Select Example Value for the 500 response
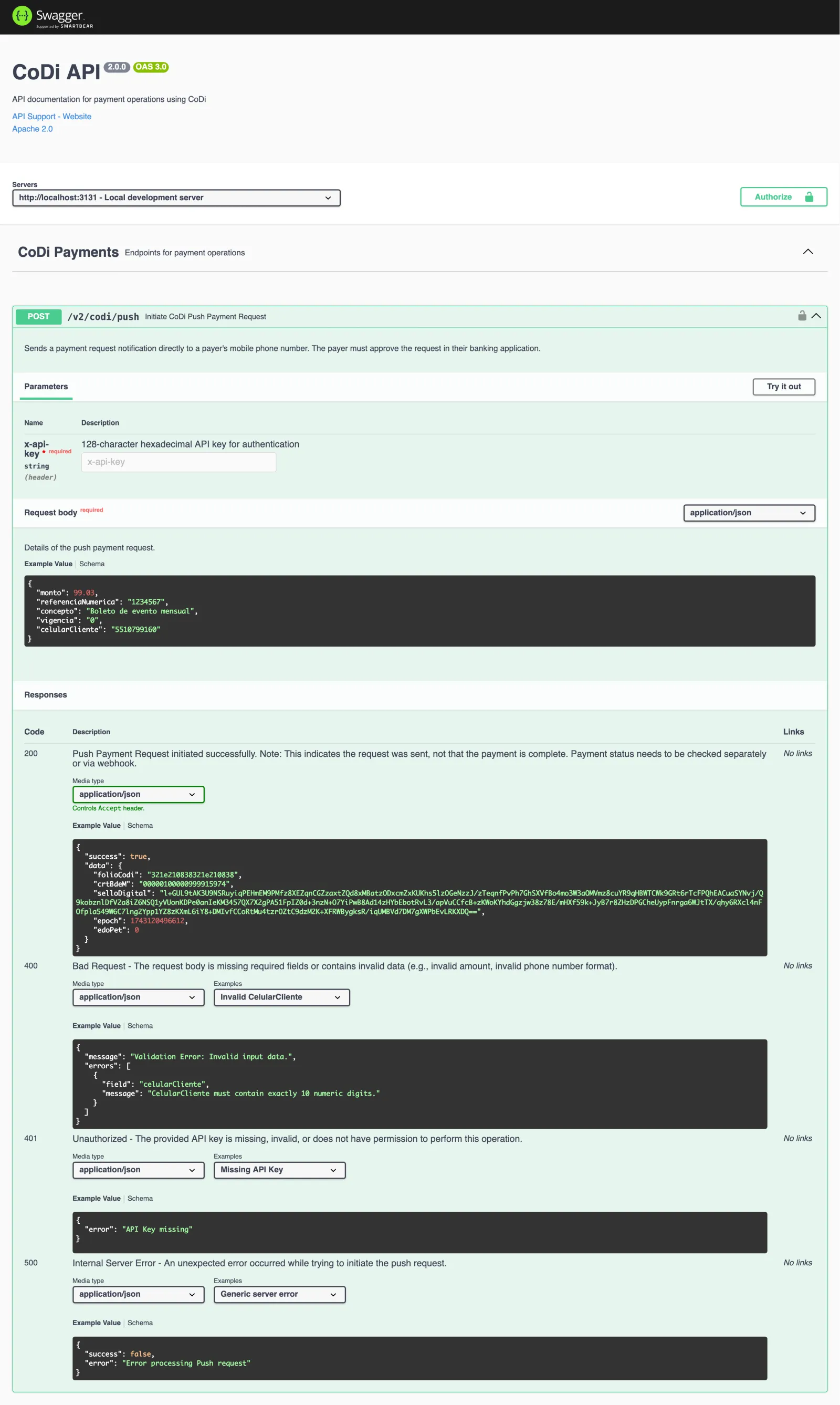Image resolution: width=840 pixels, height=1405 pixels. click(x=96, y=1323)
